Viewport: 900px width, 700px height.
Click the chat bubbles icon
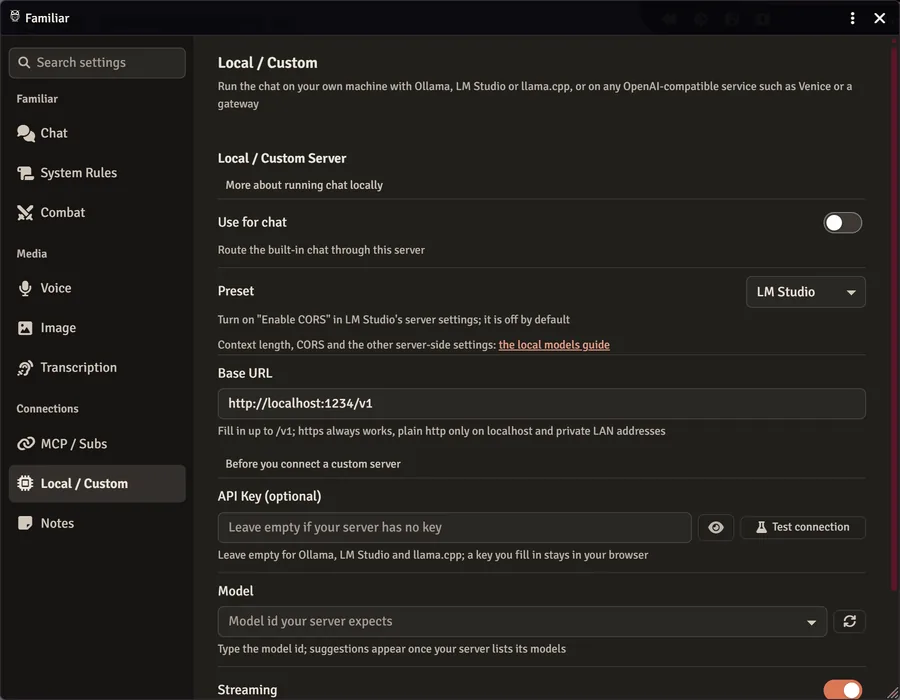(x=25, y=133)
